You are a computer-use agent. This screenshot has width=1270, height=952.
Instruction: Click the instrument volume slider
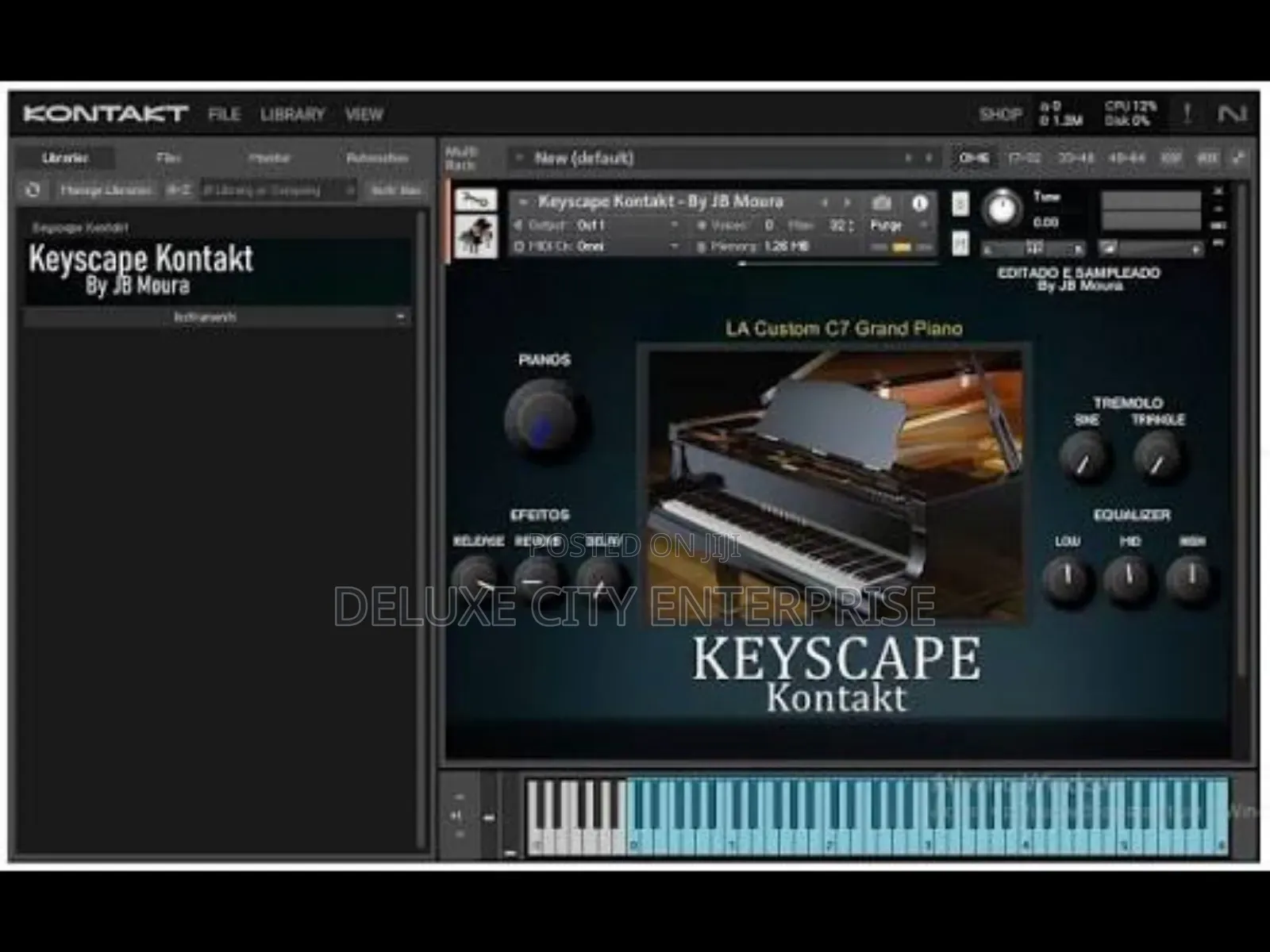1151,249
